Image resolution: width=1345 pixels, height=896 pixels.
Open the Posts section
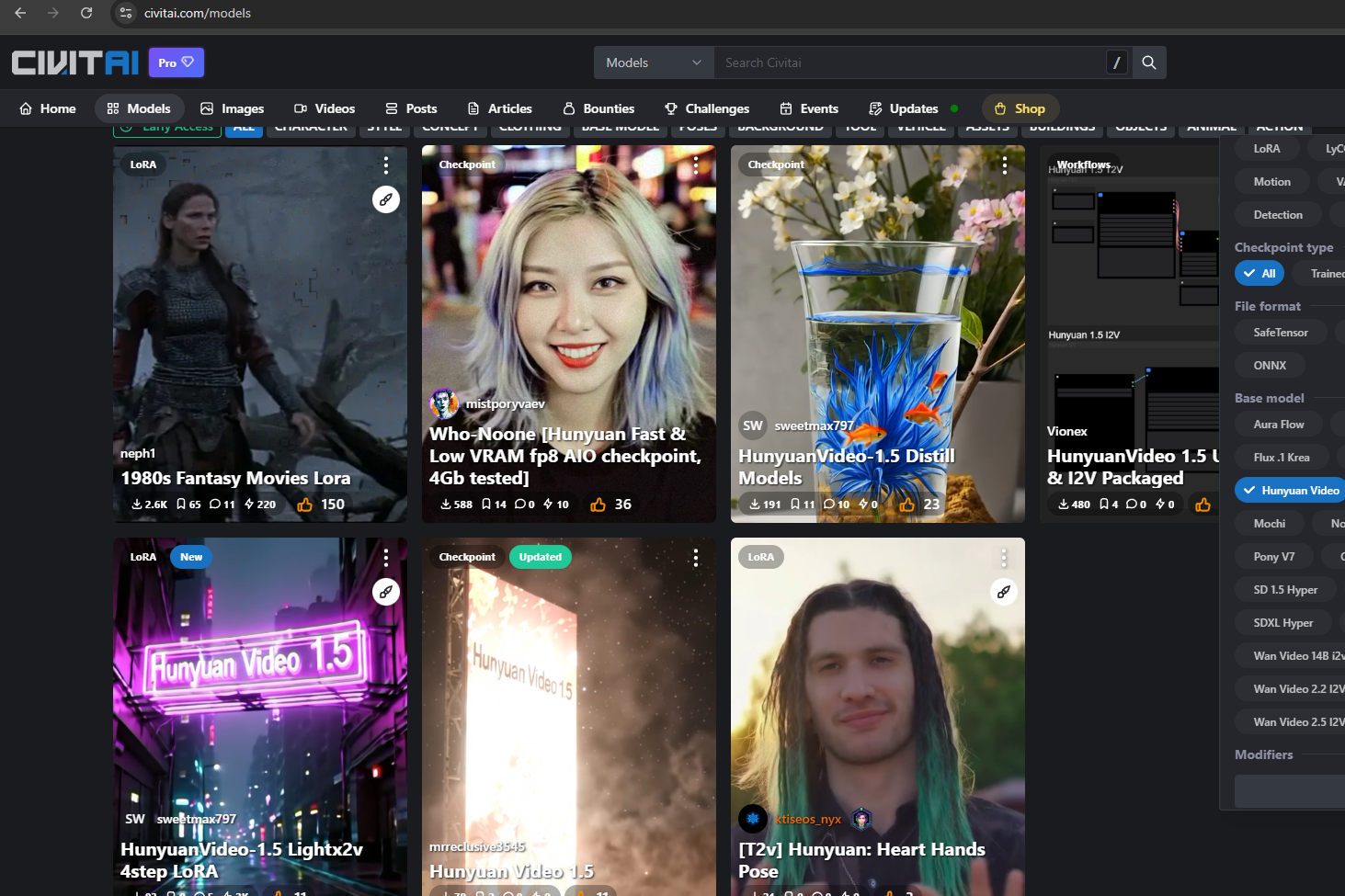(x=411, y=108)
